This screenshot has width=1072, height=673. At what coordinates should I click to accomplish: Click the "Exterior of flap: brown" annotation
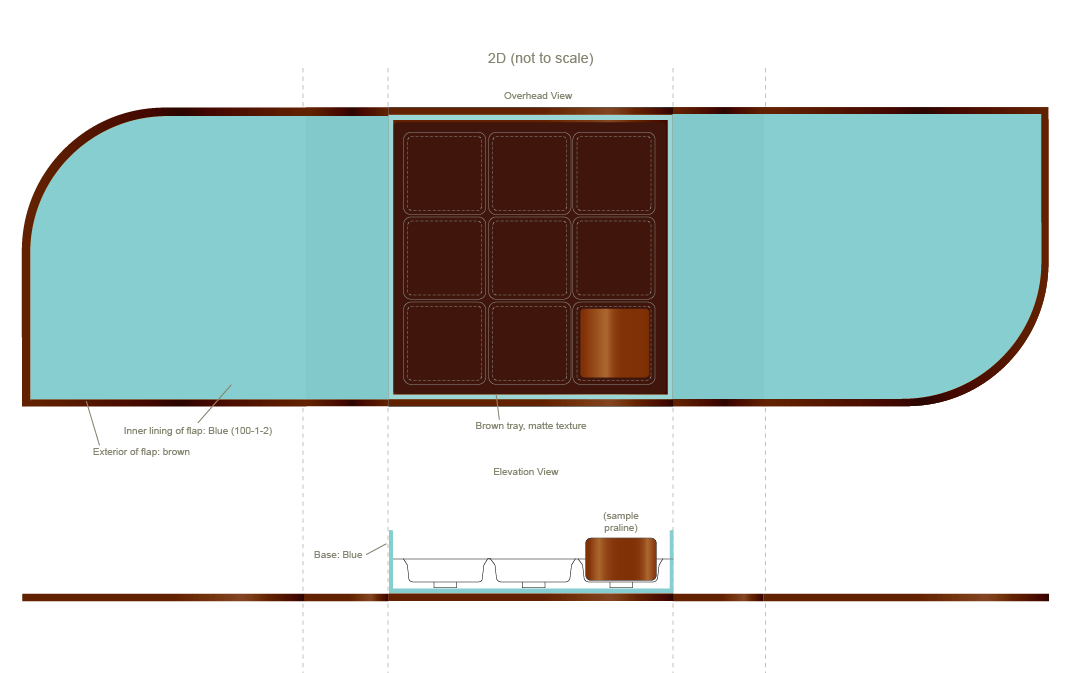pyautogui.click(x=142, y=452)
